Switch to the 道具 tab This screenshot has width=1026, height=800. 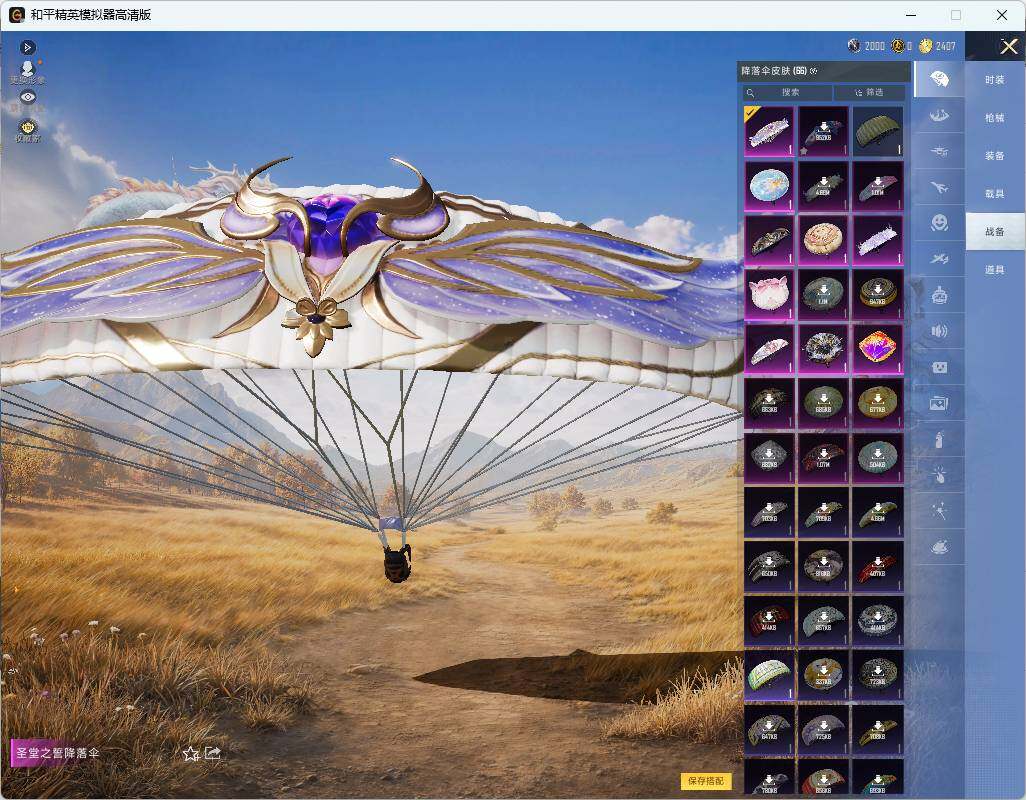(995, 270)
